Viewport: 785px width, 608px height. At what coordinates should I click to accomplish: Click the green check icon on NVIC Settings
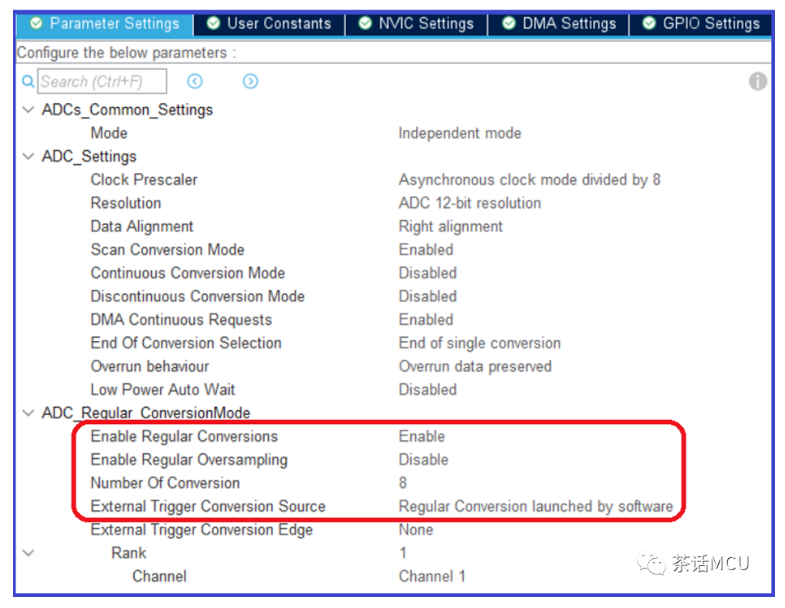coord(365,23)
